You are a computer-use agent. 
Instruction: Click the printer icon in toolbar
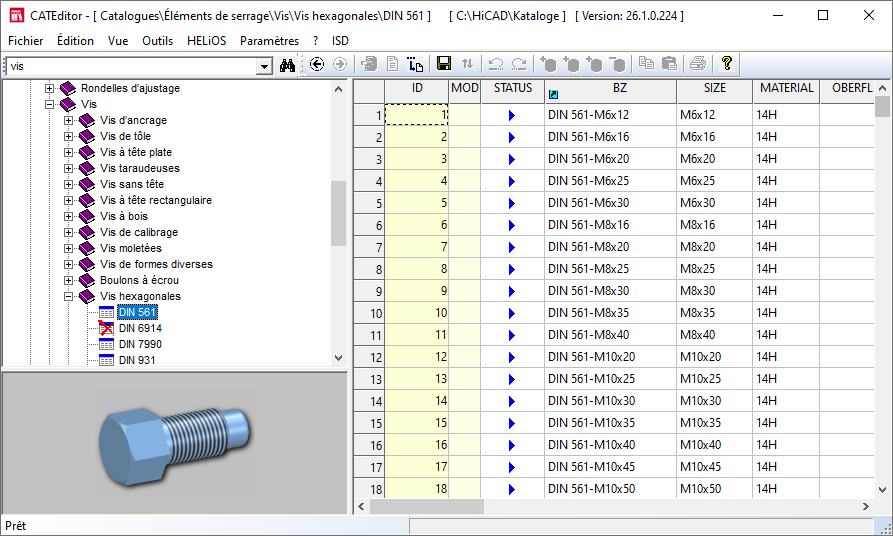click(x=697, y=64)
